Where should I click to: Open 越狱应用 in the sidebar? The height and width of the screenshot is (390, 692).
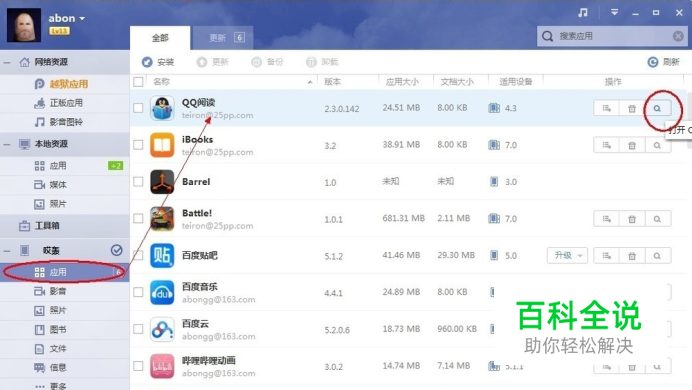click(64, 84)
